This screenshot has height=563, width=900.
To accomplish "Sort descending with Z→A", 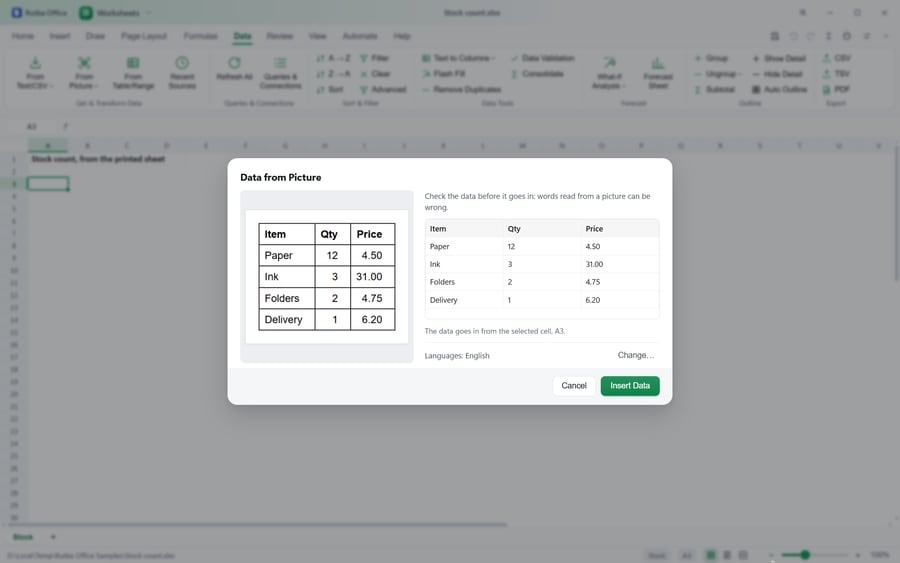I will 333,73.
